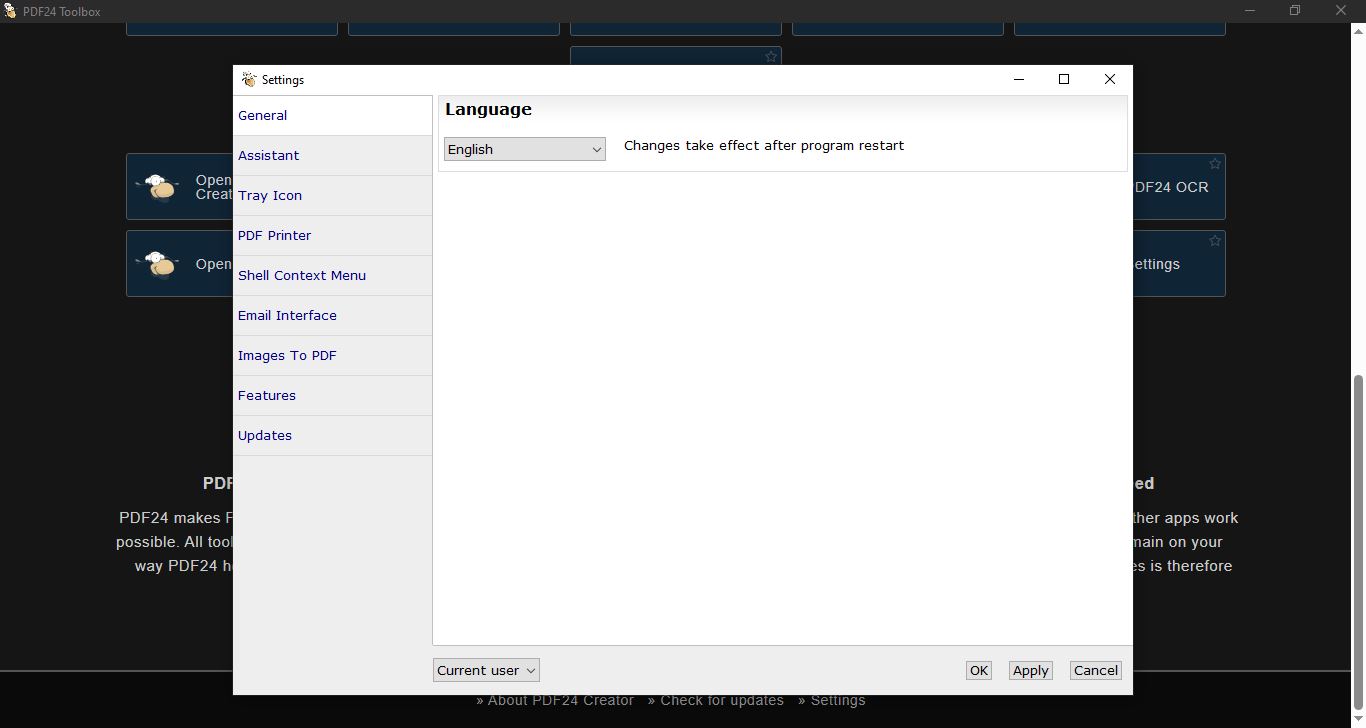
Task: Click the sheep icon on the Open Creator tile
Action: point(158,187)
